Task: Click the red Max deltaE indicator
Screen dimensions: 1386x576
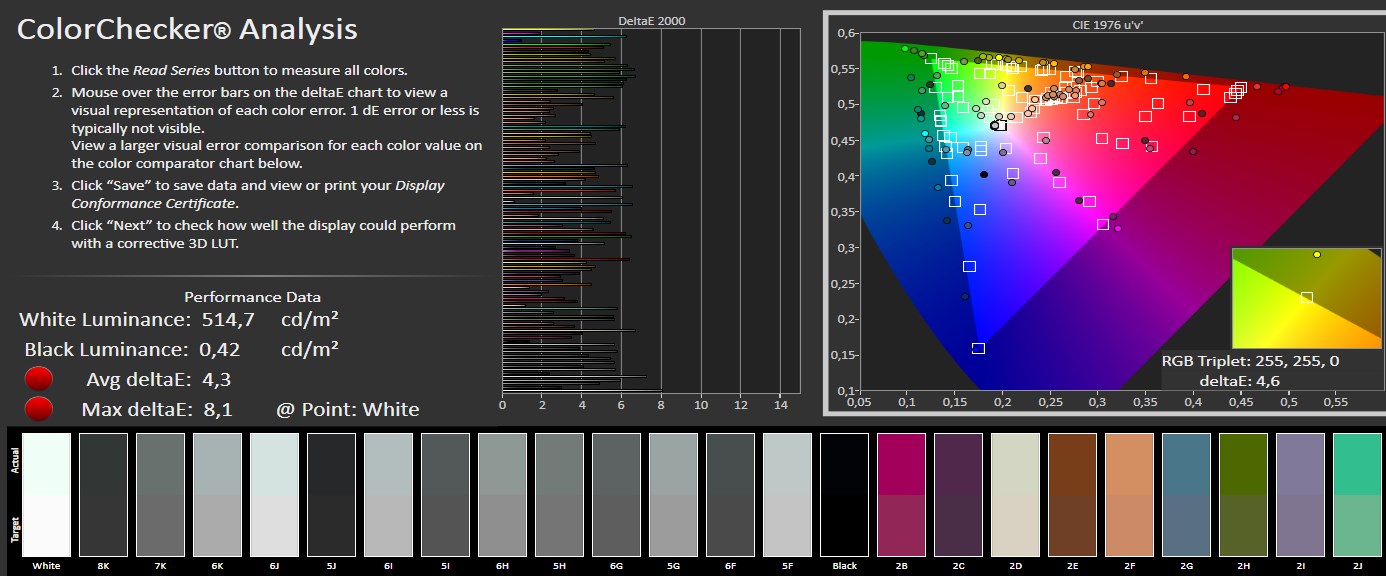Action: 39,409
